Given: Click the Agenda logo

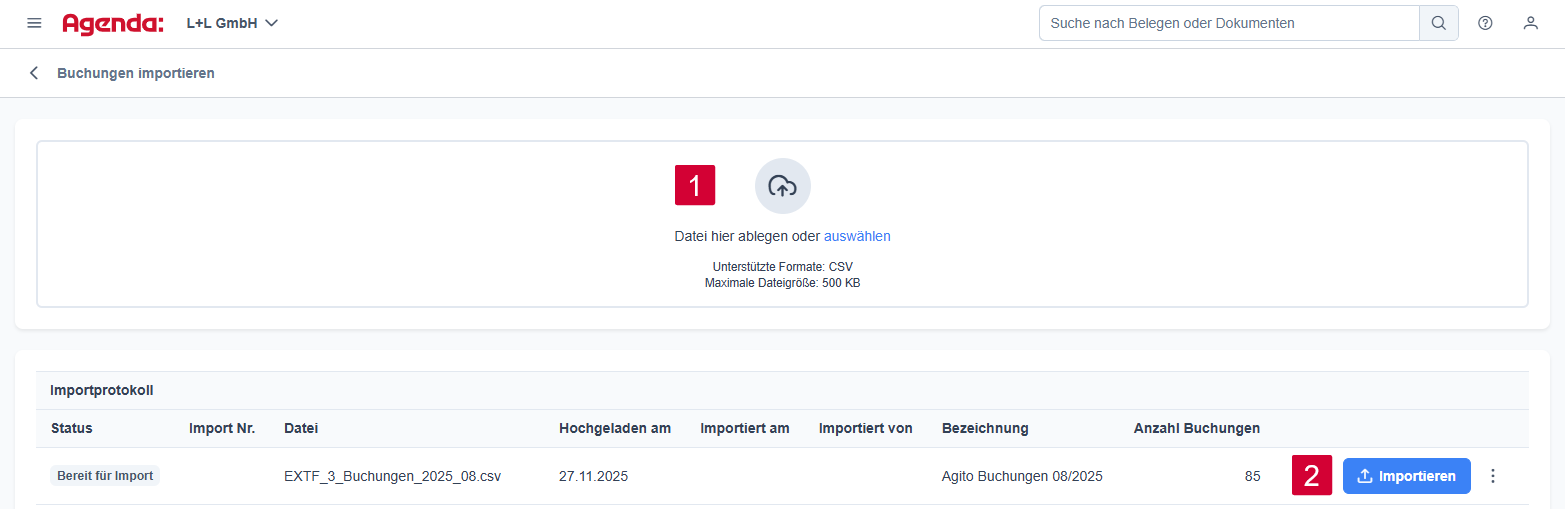Looking at the screenshot, I should [x=112, y=23].
